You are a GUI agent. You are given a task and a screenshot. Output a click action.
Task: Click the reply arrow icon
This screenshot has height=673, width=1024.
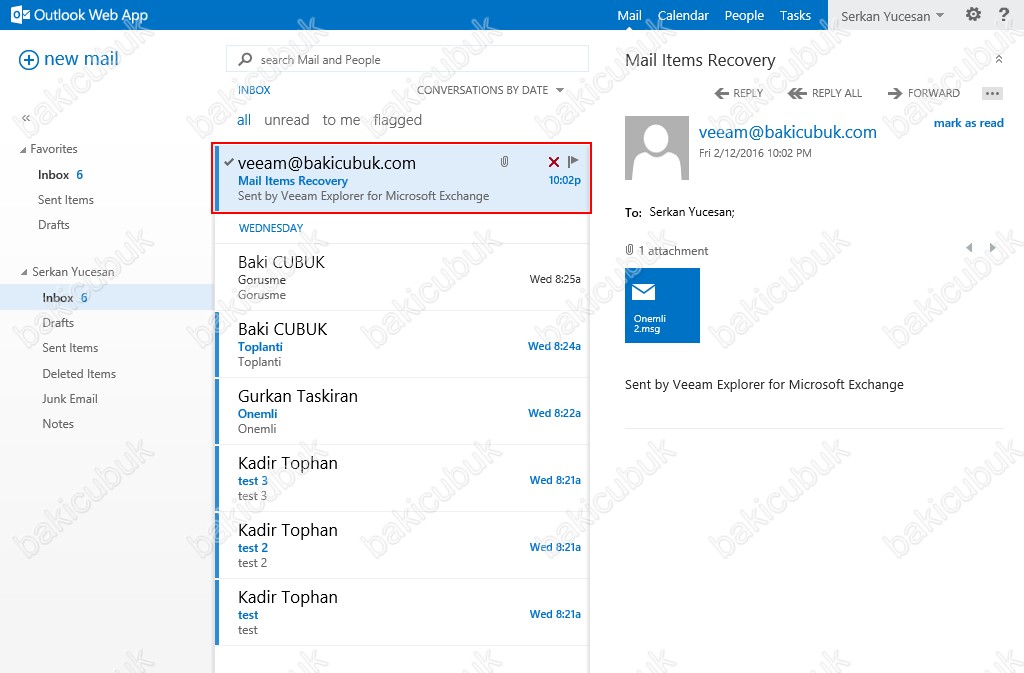pyautogui.click(x=722, y=93)
